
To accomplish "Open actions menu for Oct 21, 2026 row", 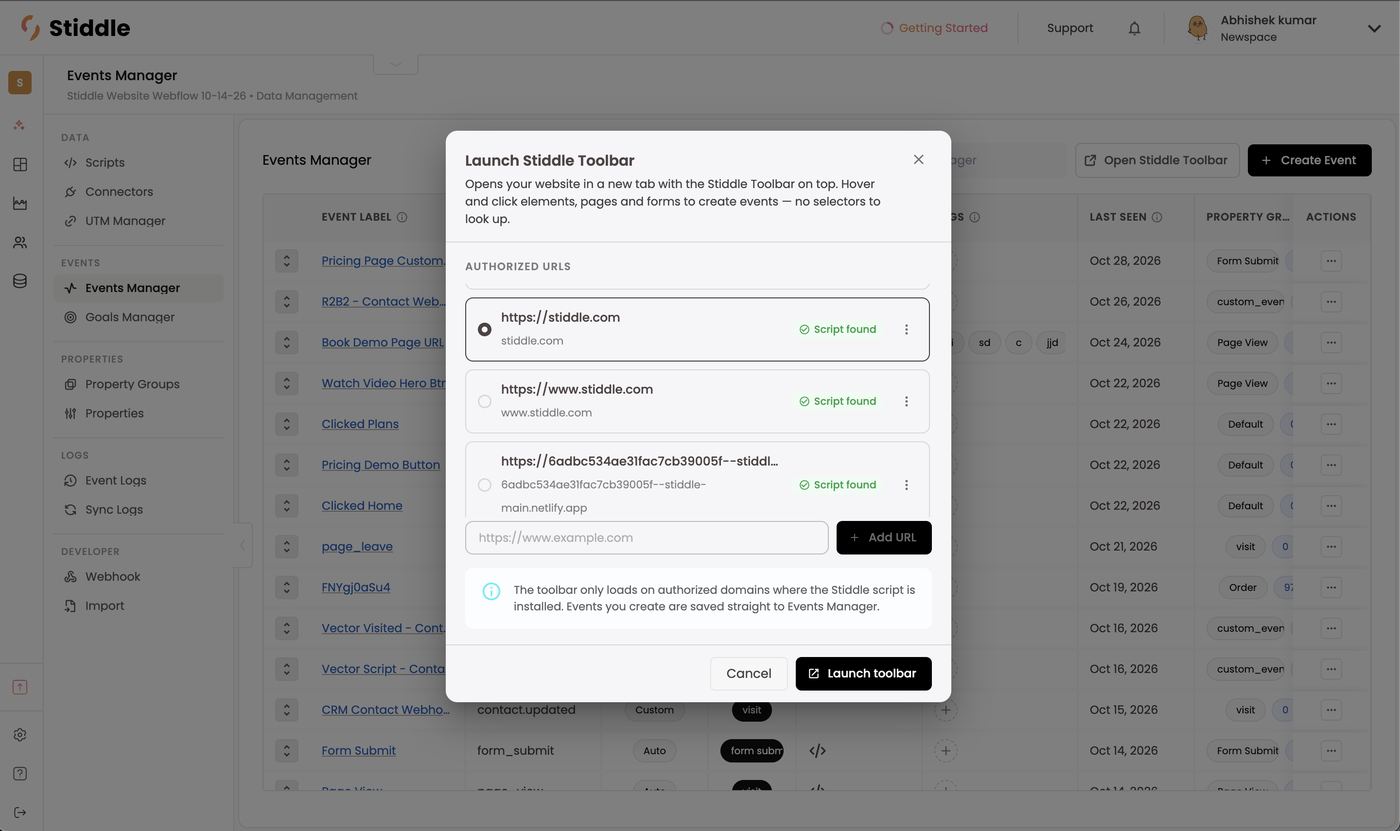I will (1331, 547).
